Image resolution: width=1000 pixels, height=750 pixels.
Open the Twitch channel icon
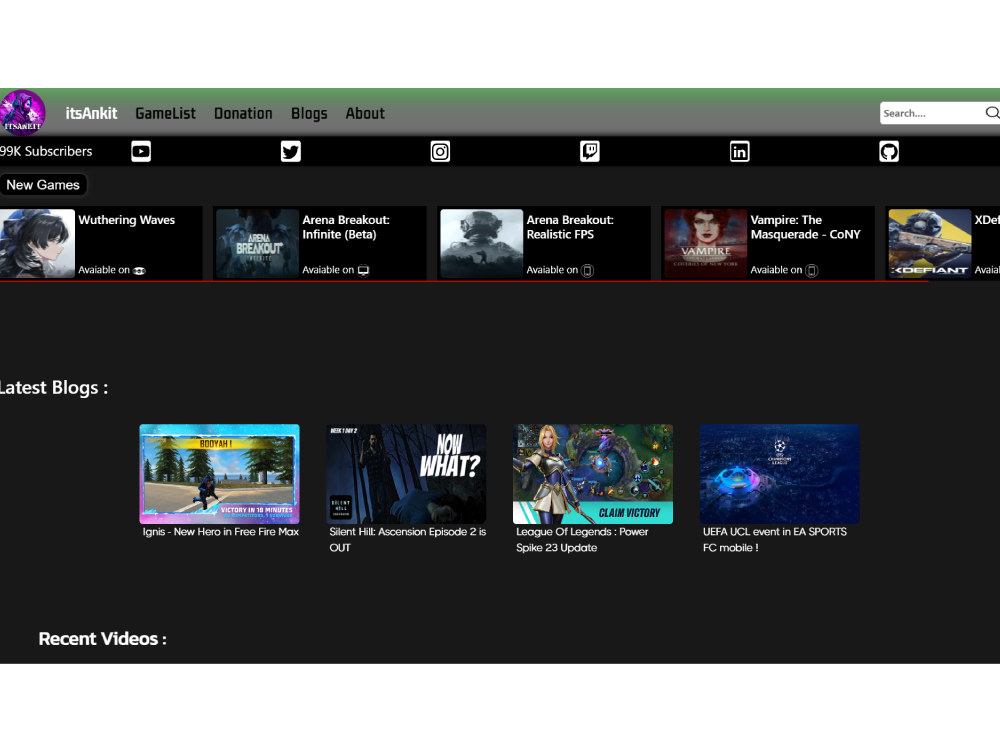coord(590,152)
